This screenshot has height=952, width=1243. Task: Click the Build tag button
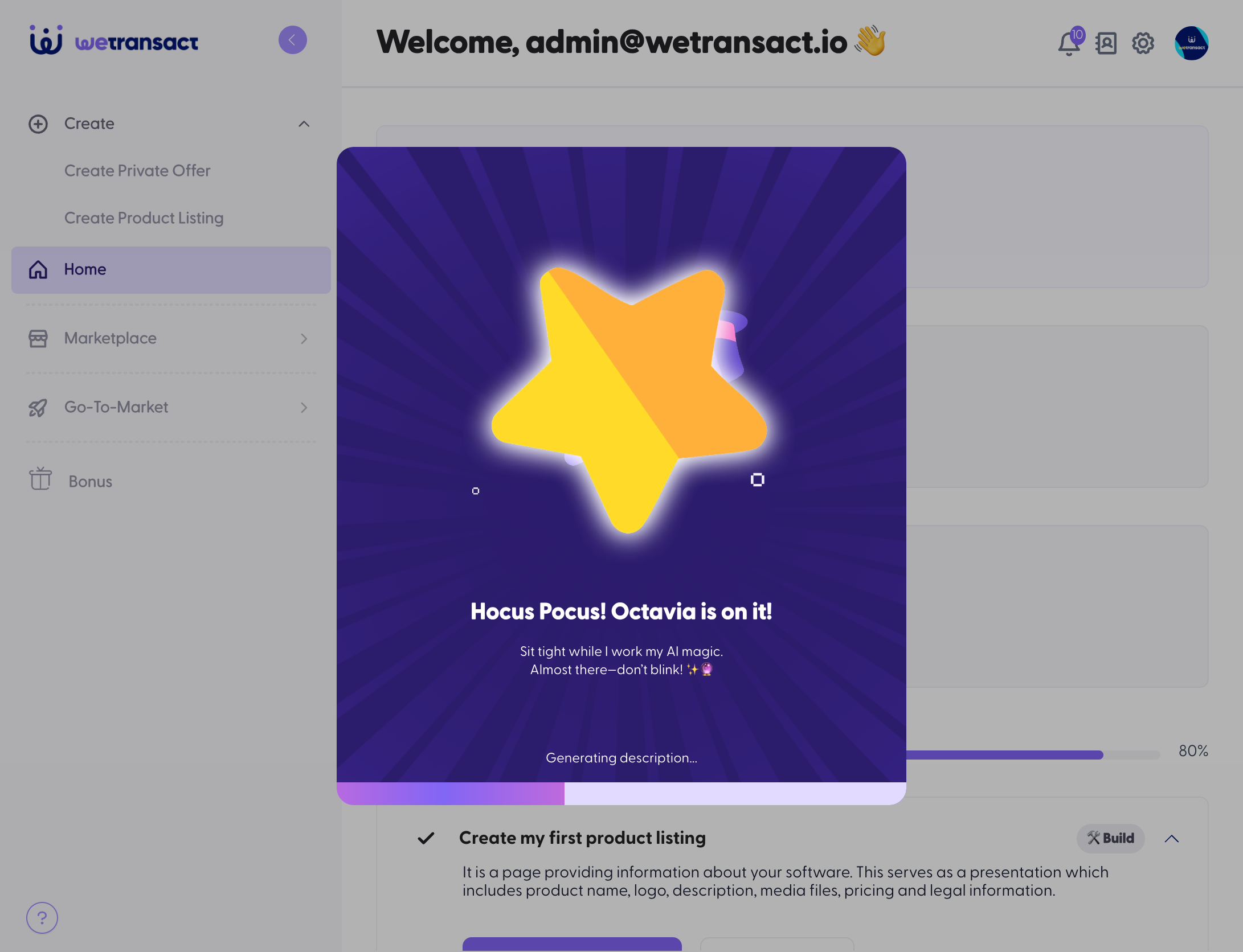[1110, 838]
